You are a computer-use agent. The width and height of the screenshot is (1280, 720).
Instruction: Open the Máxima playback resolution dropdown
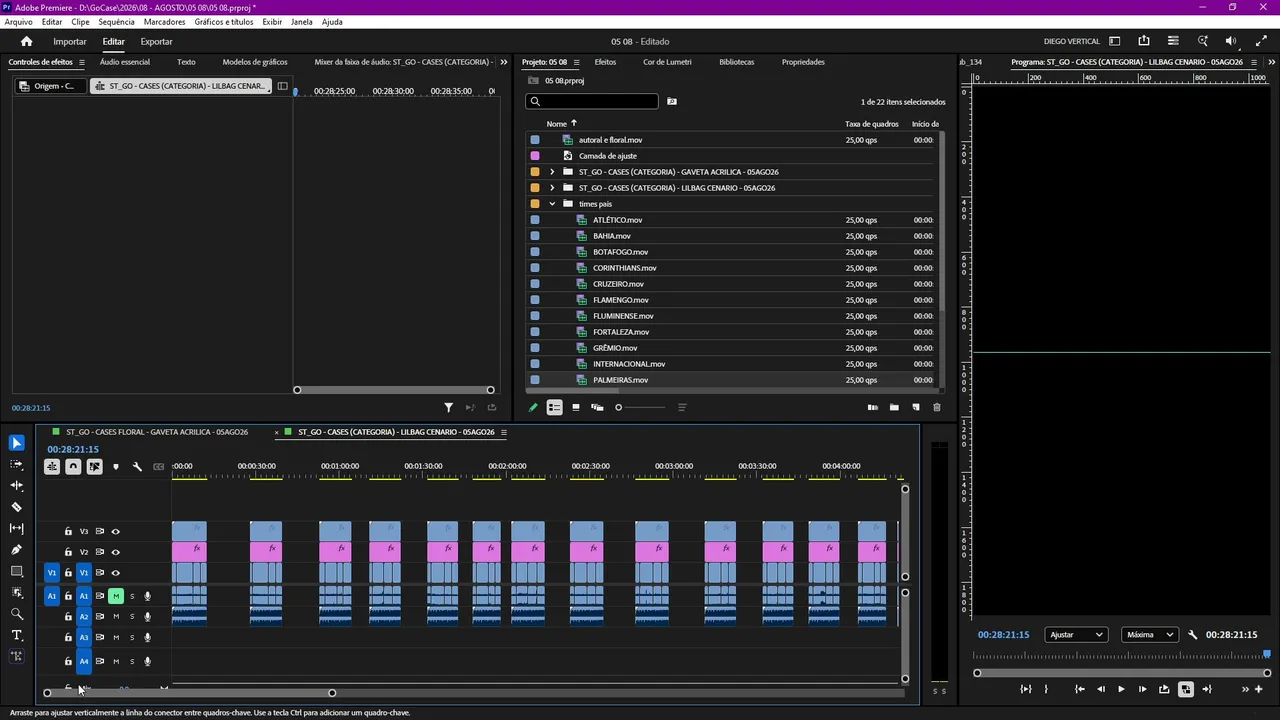(x=1149, y=635)
